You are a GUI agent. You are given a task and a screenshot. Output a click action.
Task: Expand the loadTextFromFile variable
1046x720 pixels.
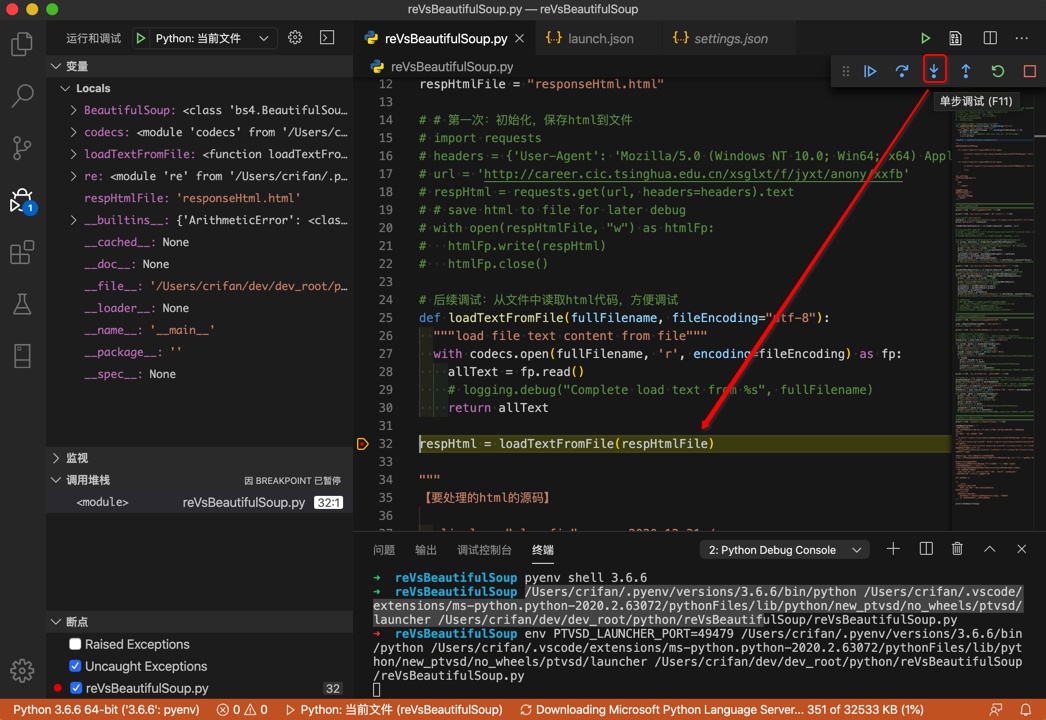73,154
